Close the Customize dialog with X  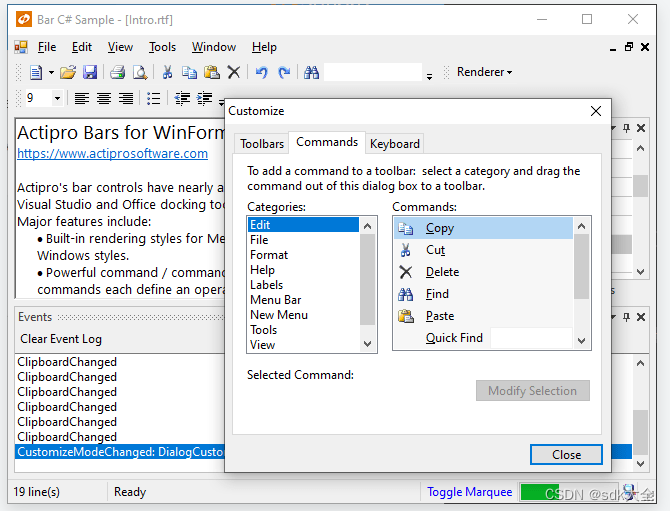[x=596, y=111]
